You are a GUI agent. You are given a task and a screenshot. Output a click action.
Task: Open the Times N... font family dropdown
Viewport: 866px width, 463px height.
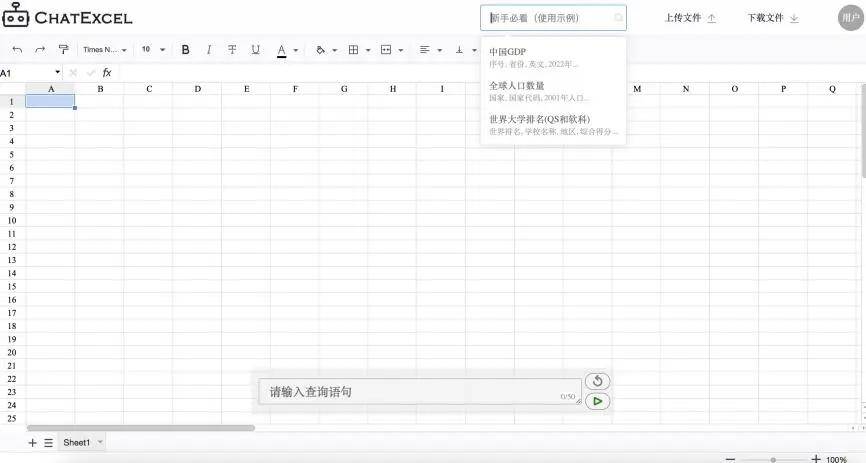coord(105,50)
